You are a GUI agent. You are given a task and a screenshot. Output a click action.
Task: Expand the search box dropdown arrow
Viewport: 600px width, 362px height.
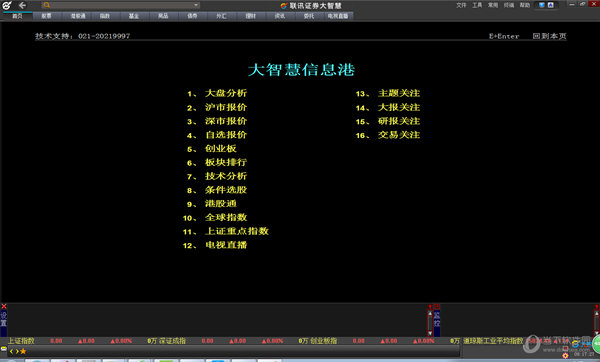click(x=196, y=5)
